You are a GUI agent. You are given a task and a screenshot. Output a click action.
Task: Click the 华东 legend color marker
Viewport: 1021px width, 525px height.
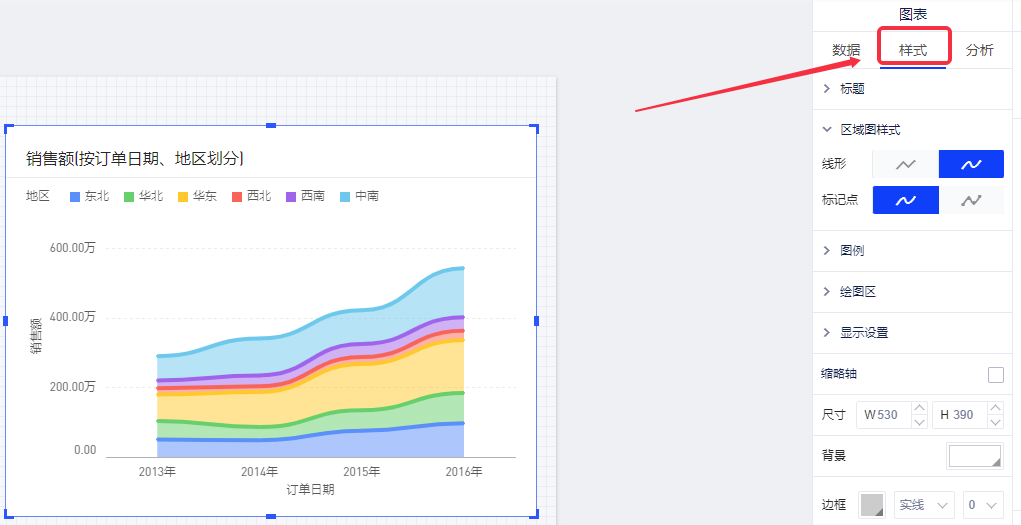click(182, 197)
